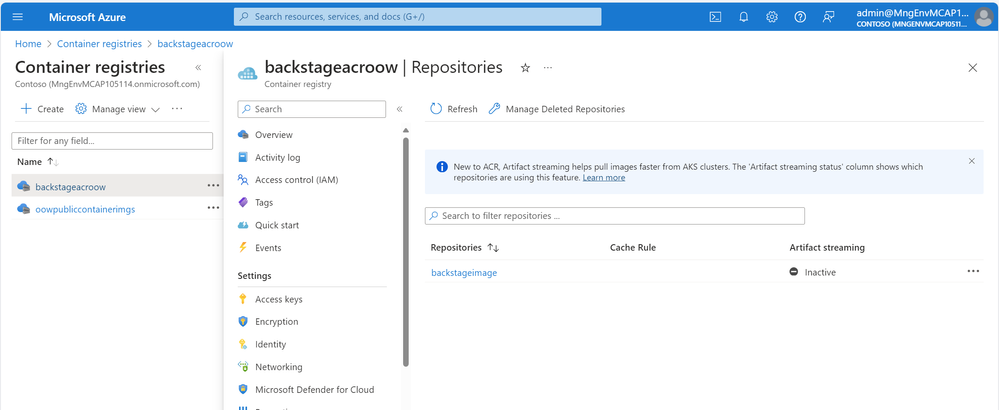Expand the Manage view dropdown
Screen dimensions: 999x410
pos(118,109)
